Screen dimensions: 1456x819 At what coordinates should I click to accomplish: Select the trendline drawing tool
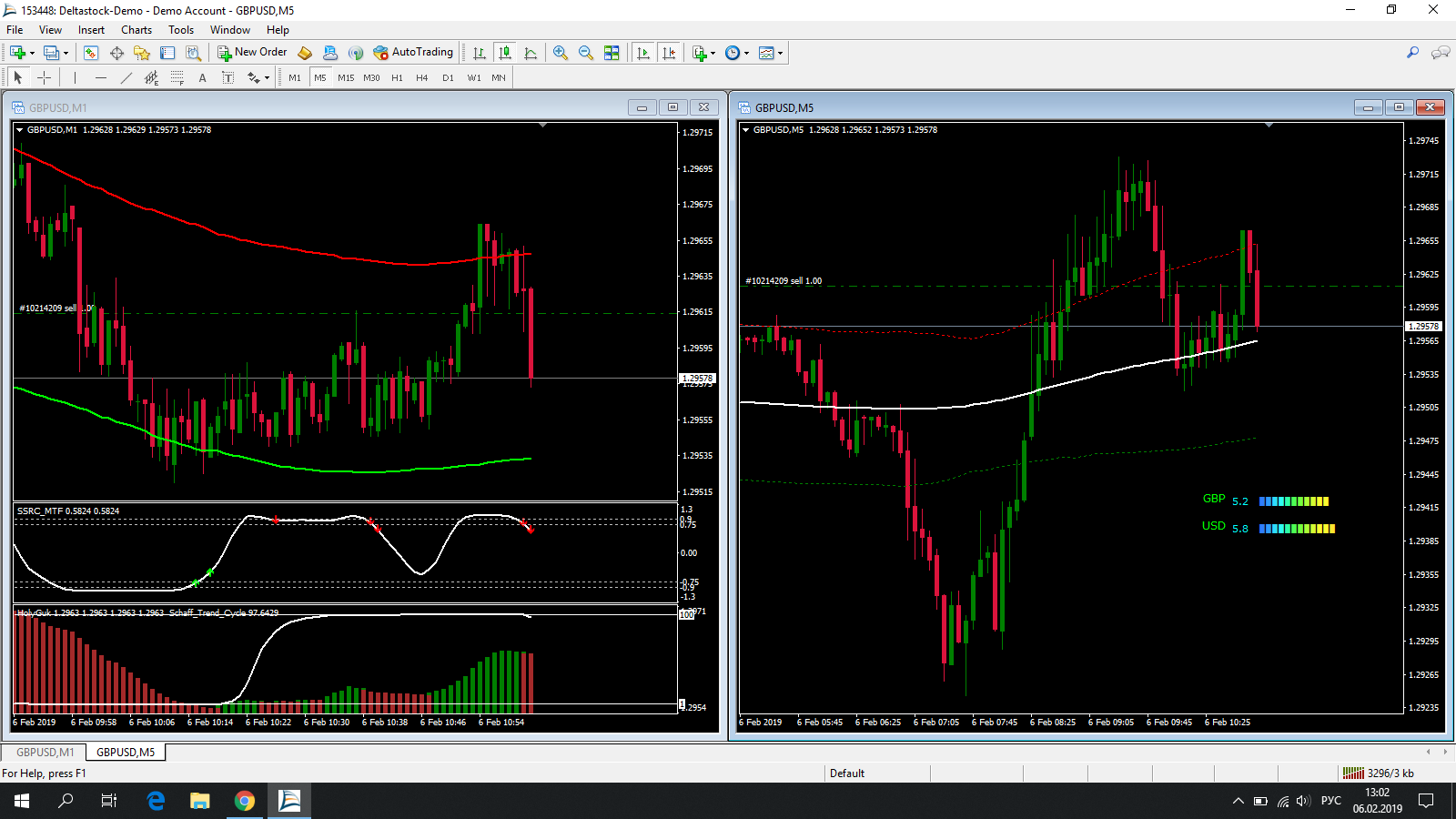coord(126,77)
